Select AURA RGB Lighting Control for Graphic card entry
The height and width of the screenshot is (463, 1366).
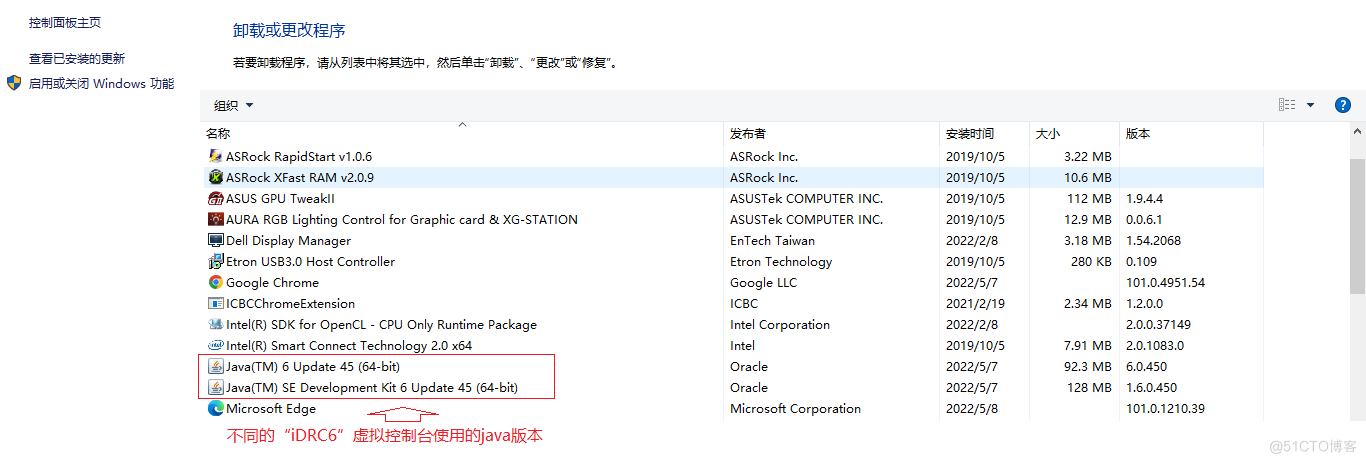click(733, 219)
